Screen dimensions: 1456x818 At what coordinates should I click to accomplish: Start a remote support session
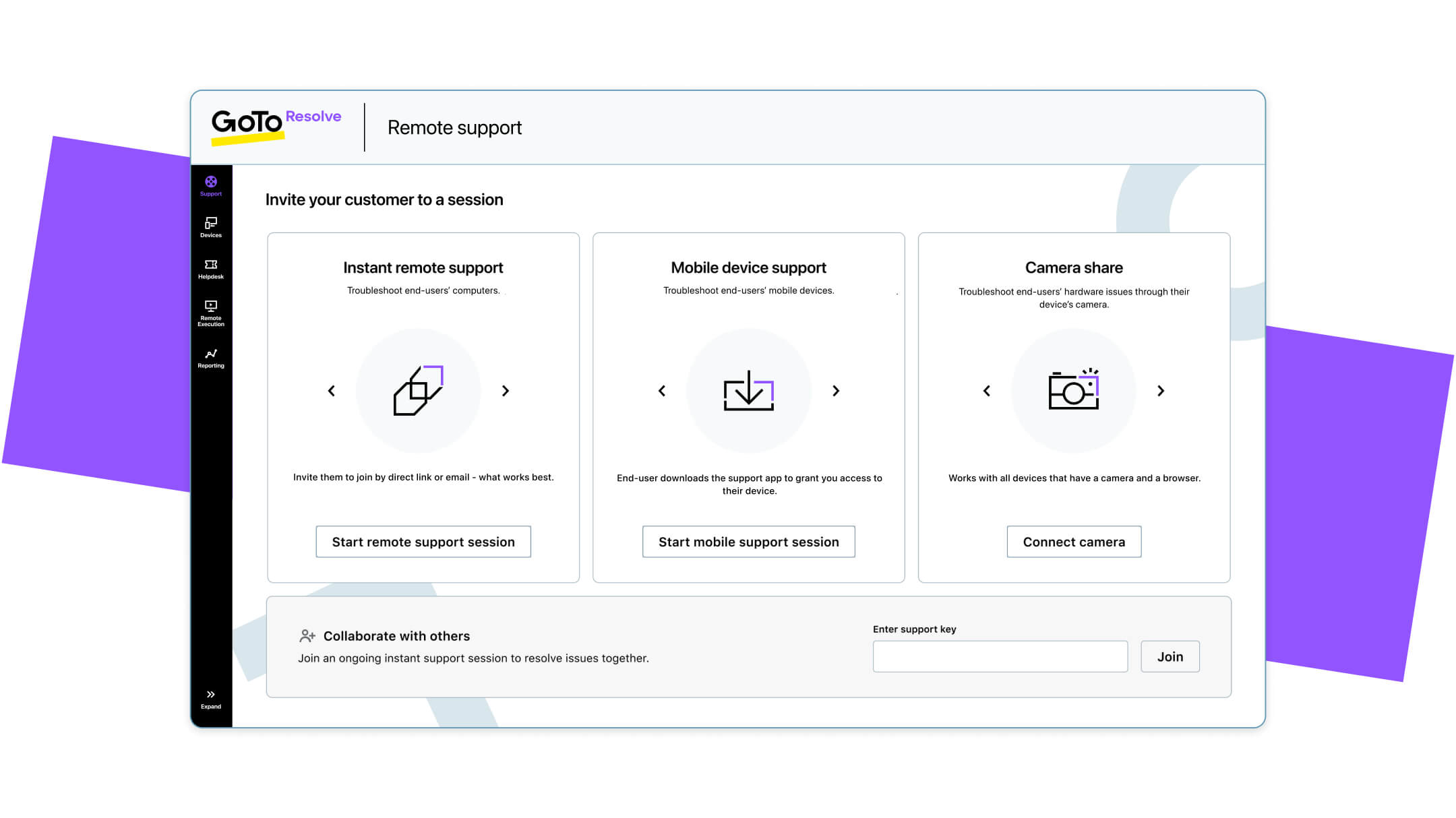(423, 541)
